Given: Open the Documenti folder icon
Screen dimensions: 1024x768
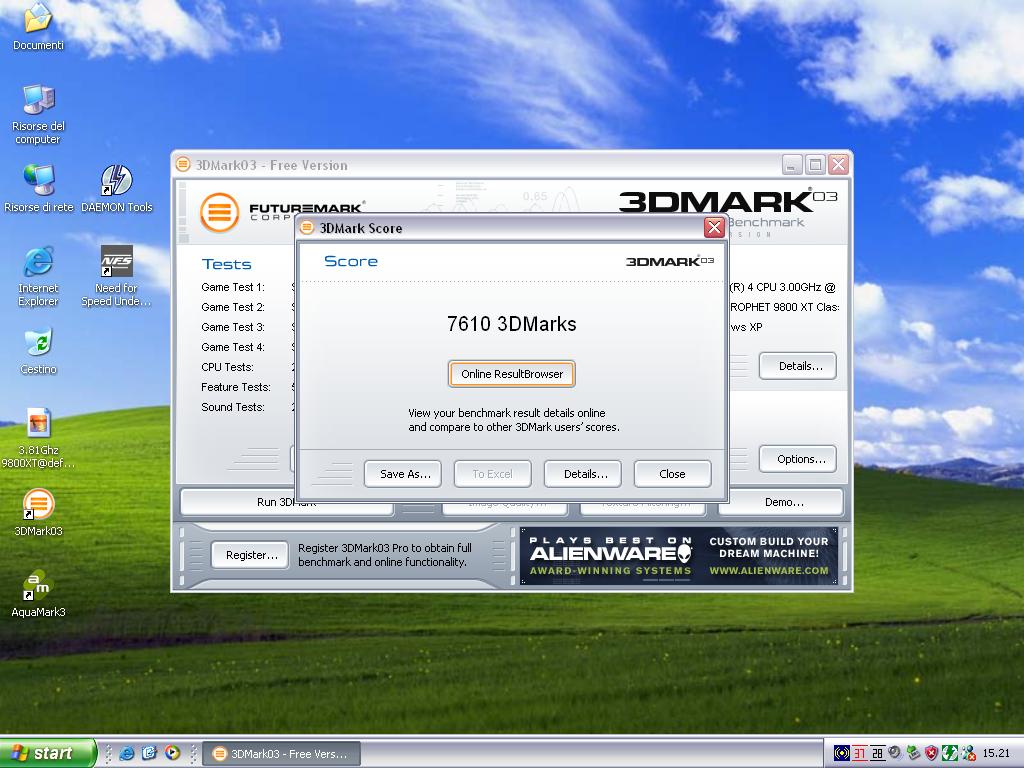Looking at the screenshot, I should [38, 20].
